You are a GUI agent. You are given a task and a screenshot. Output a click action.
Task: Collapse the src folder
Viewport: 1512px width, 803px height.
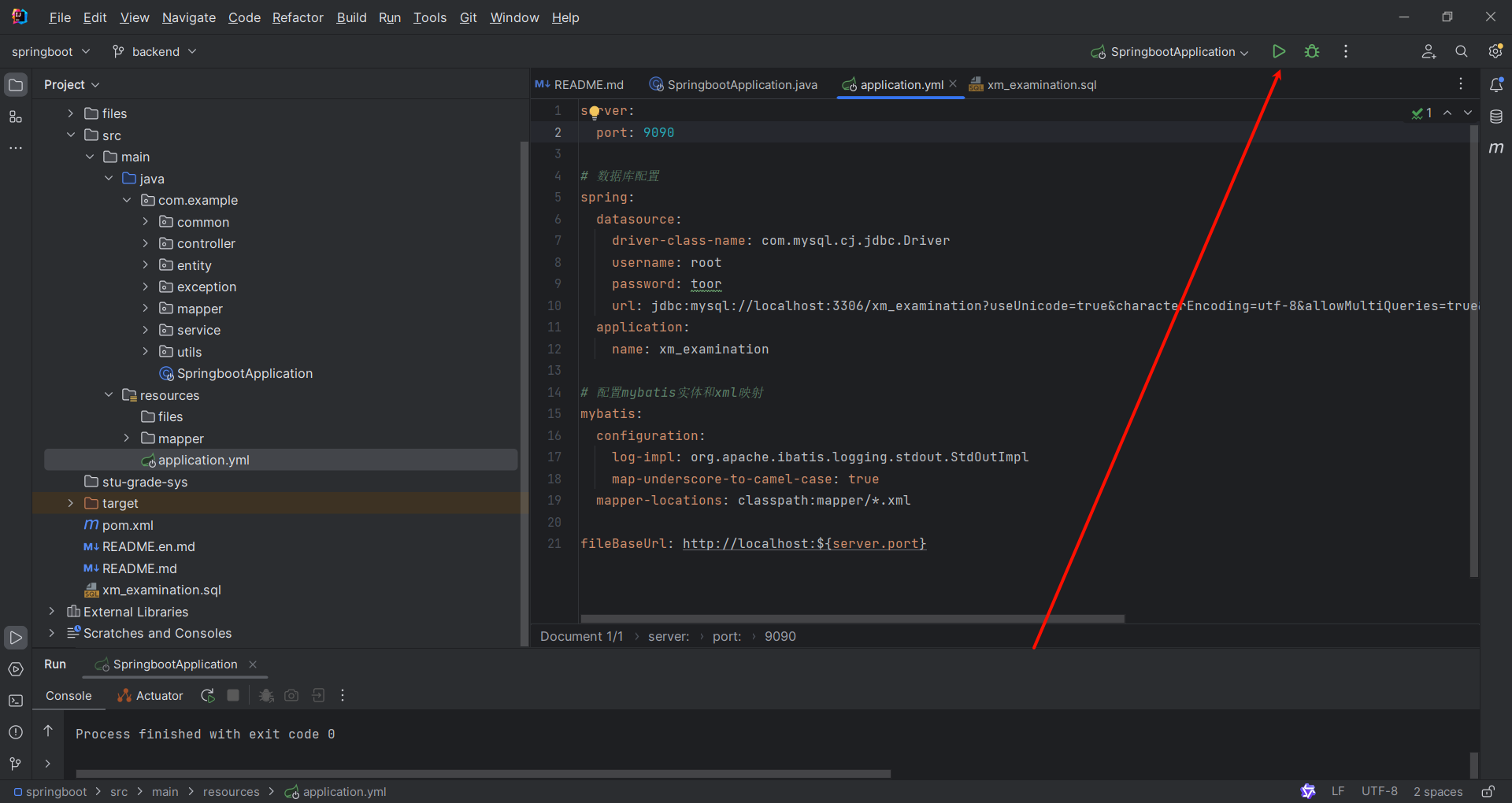pyautogui.click(x=71, y=135)
